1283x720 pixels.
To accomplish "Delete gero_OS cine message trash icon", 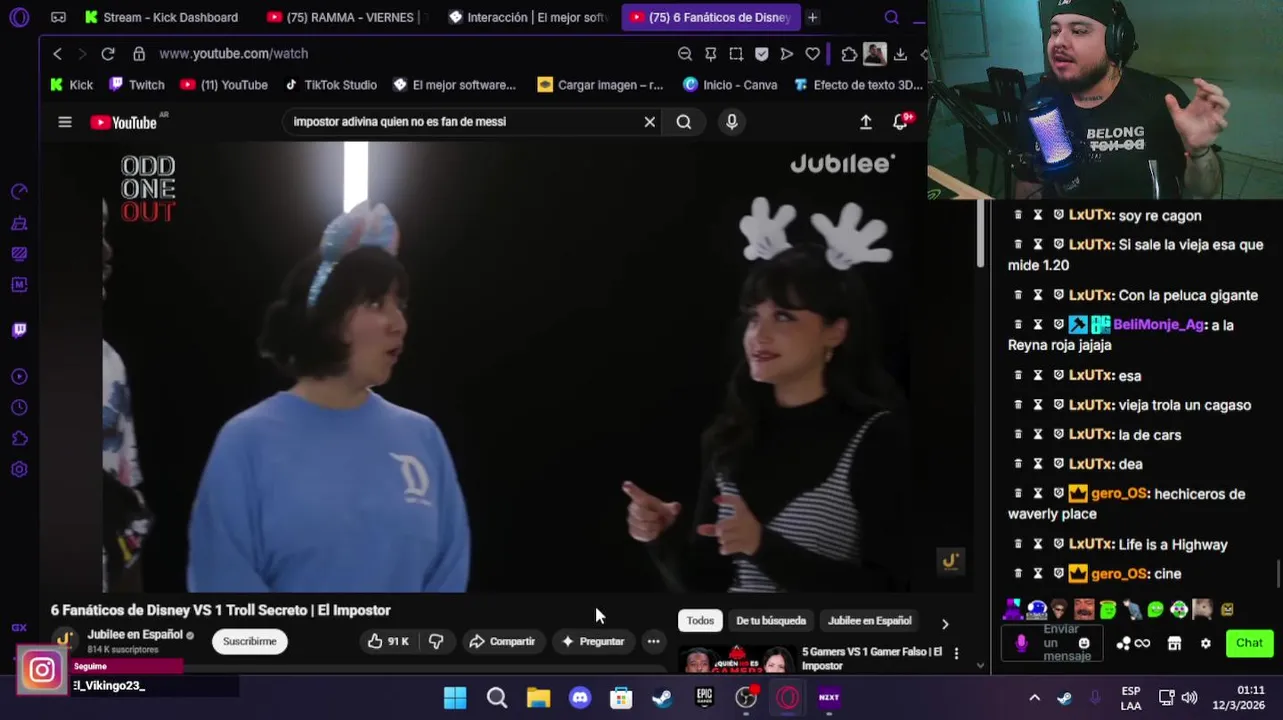I will click(x=1018, y=574).
